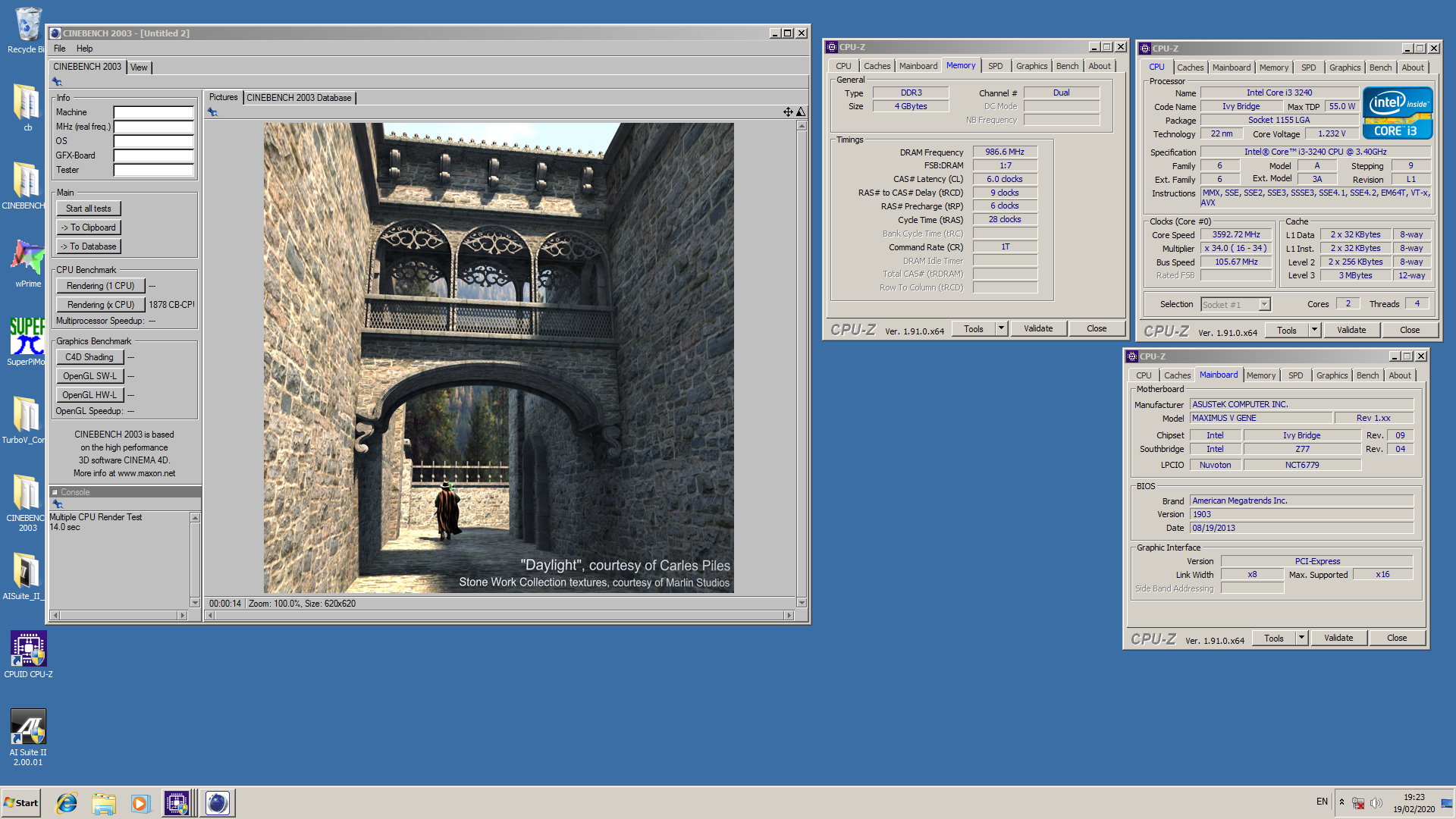1456x819 pixels.
Task: Open Windows Explorer from taskbar
Action: (x=104, y=803)
